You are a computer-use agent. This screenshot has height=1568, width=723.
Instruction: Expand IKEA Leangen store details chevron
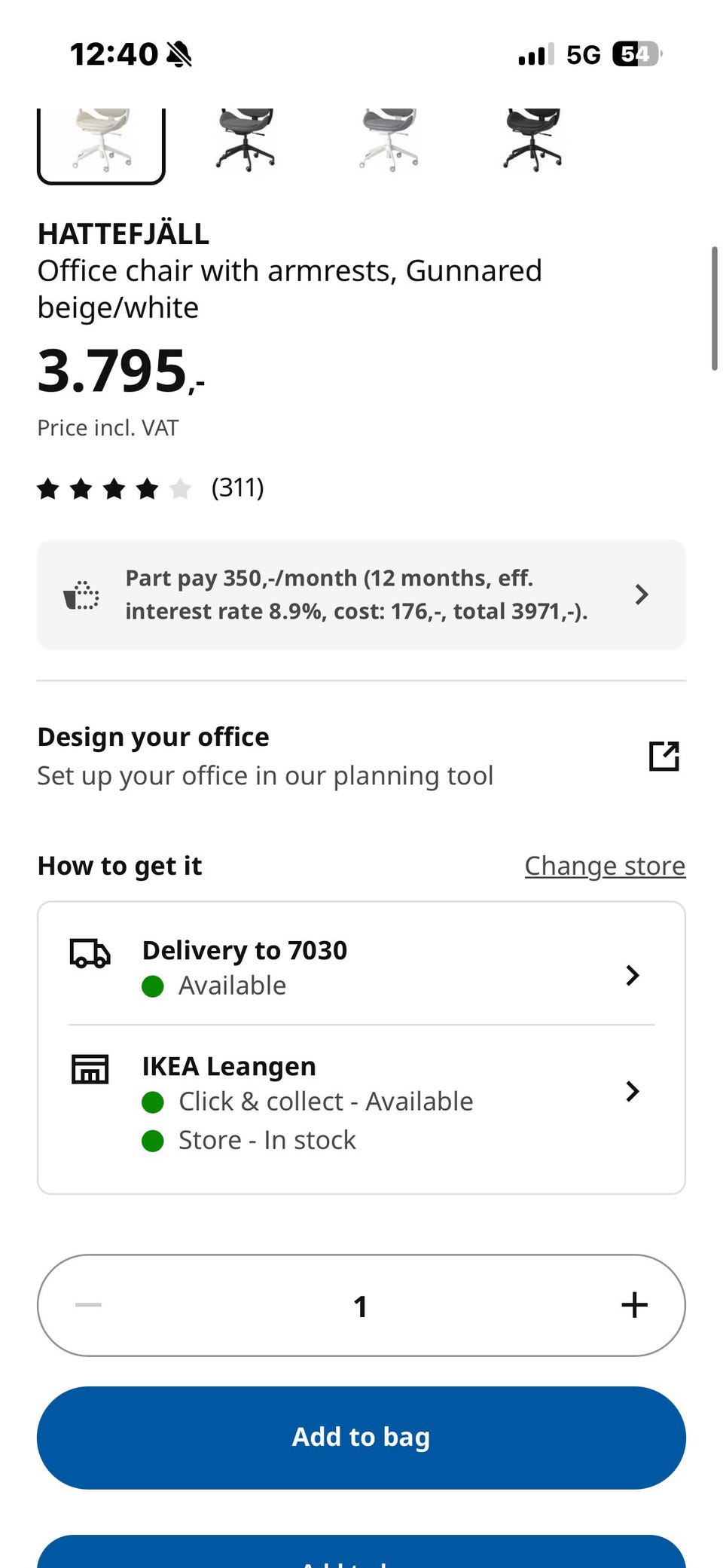coord(633,1091)
